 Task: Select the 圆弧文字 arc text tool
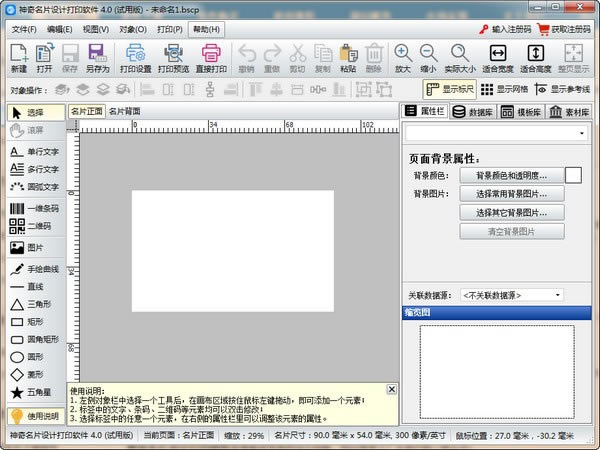[x=36, y=186]
